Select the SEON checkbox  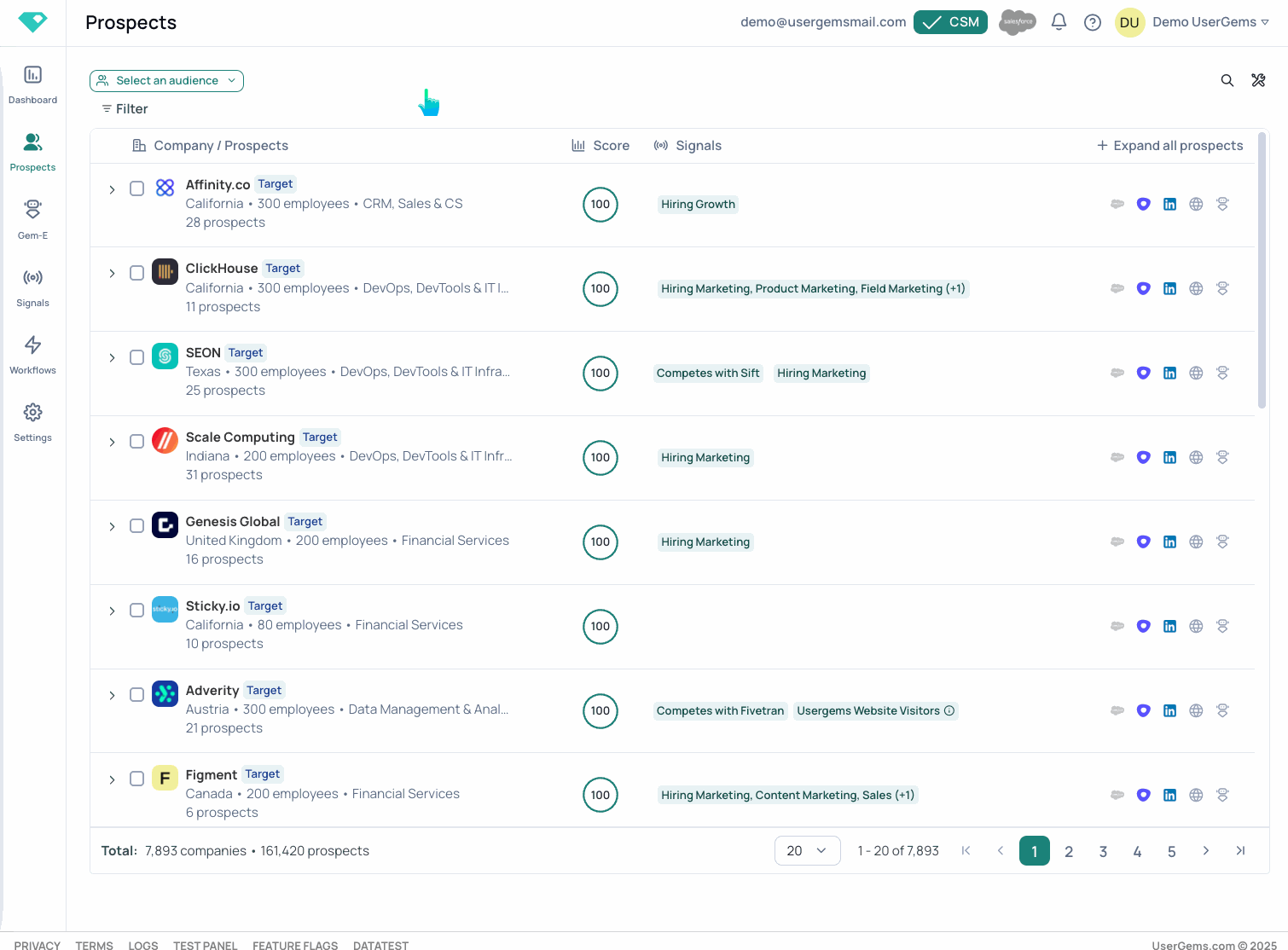(x=136, y=357)
